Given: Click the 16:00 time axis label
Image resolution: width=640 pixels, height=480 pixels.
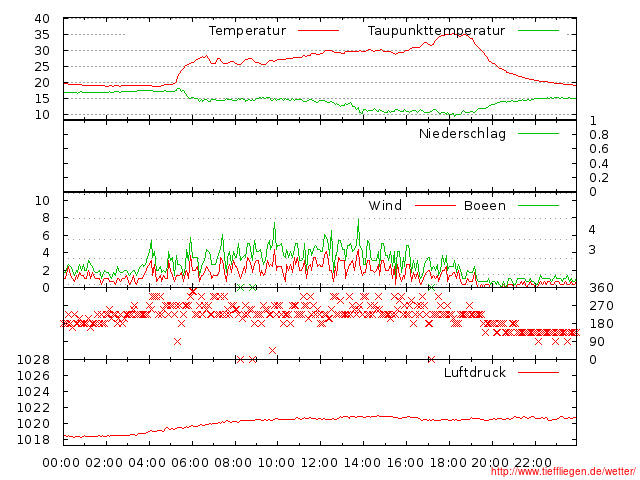Looking at the screenshot, I should pos(405,463).
